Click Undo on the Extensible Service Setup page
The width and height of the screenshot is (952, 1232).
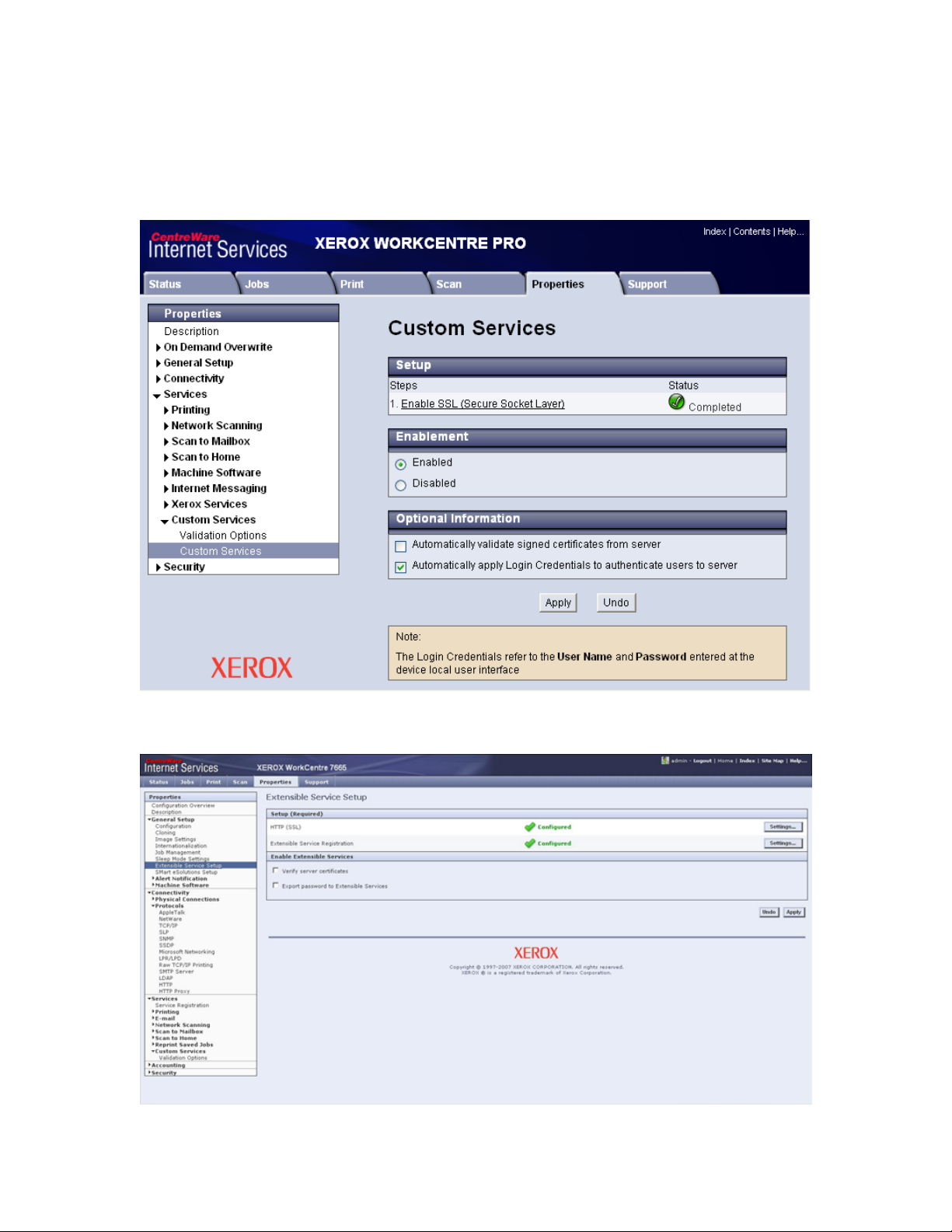pyautogui.click(x=769, y=913)
